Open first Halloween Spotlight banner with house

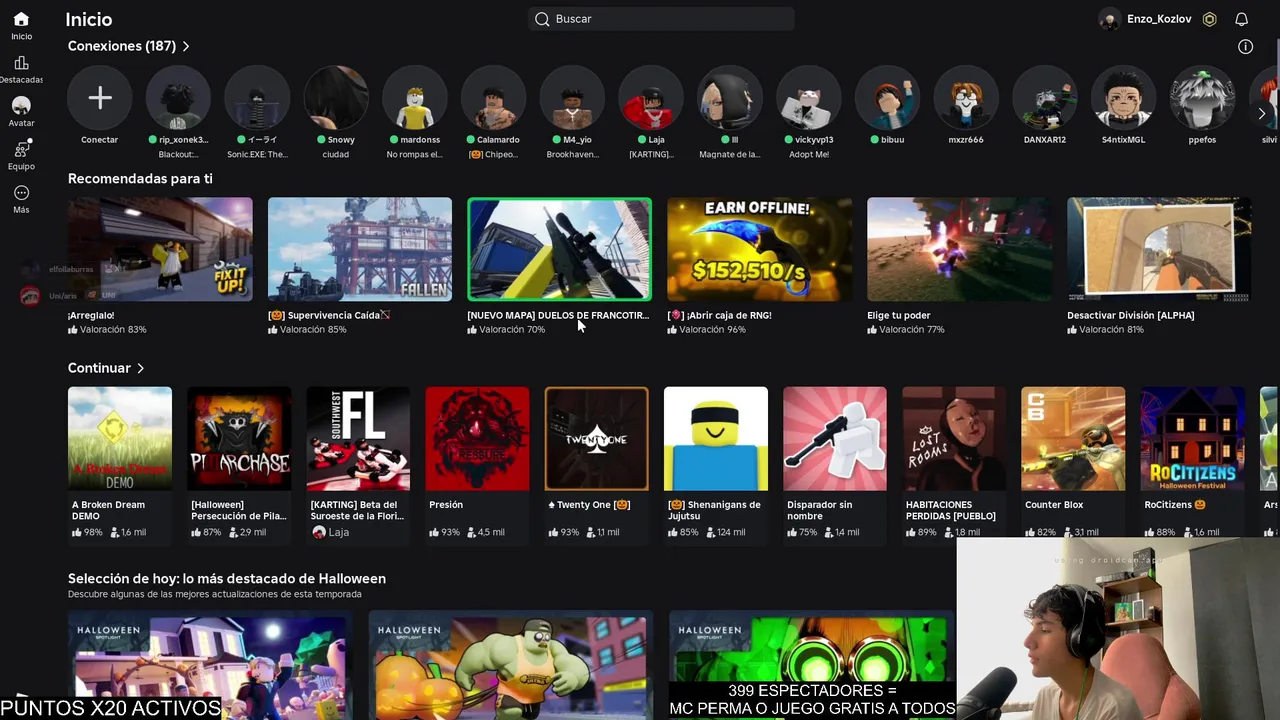[210, 666]
